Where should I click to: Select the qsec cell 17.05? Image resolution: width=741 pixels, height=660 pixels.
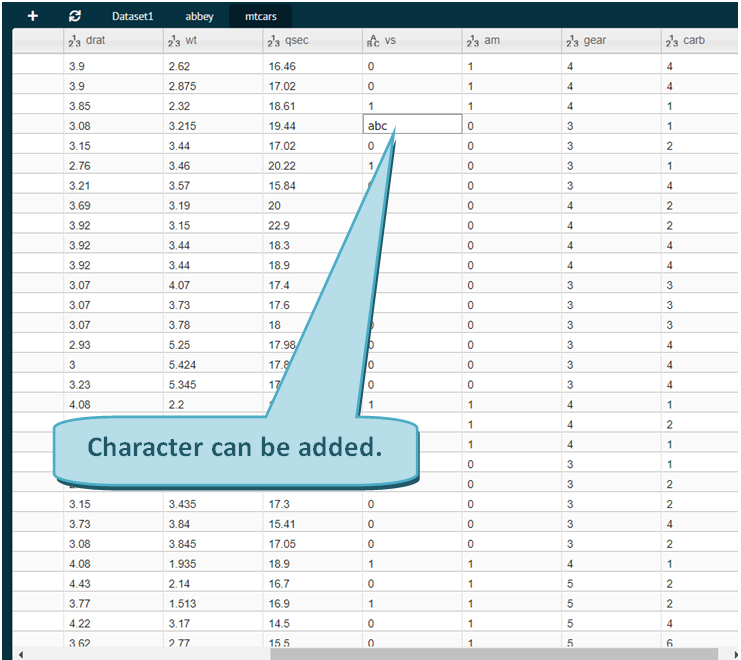[313, 544]
